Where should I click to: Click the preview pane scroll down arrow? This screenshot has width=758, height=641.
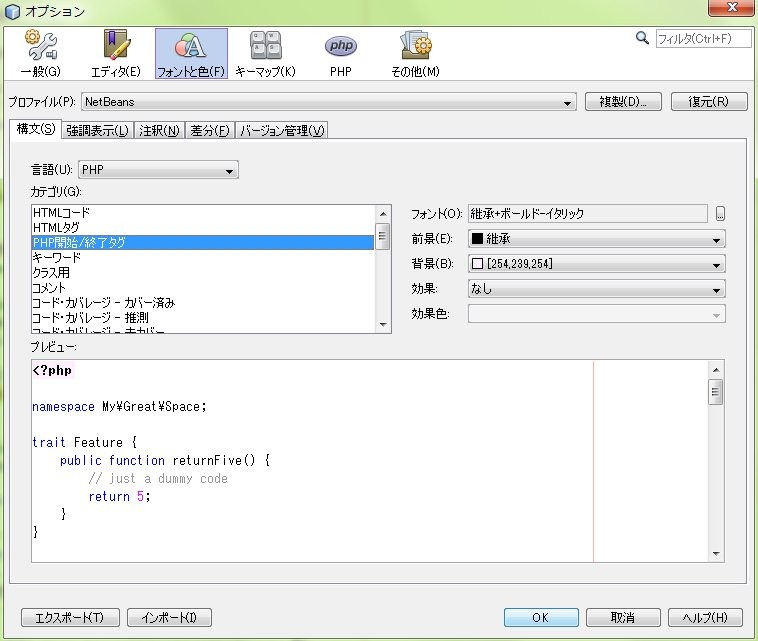[716, 554]
